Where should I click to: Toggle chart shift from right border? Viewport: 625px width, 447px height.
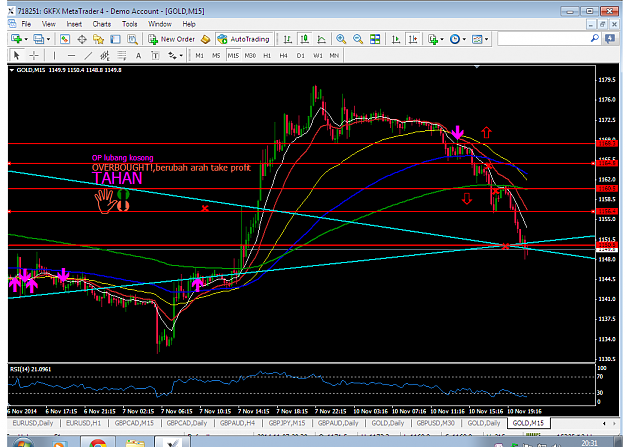point(413,39)
